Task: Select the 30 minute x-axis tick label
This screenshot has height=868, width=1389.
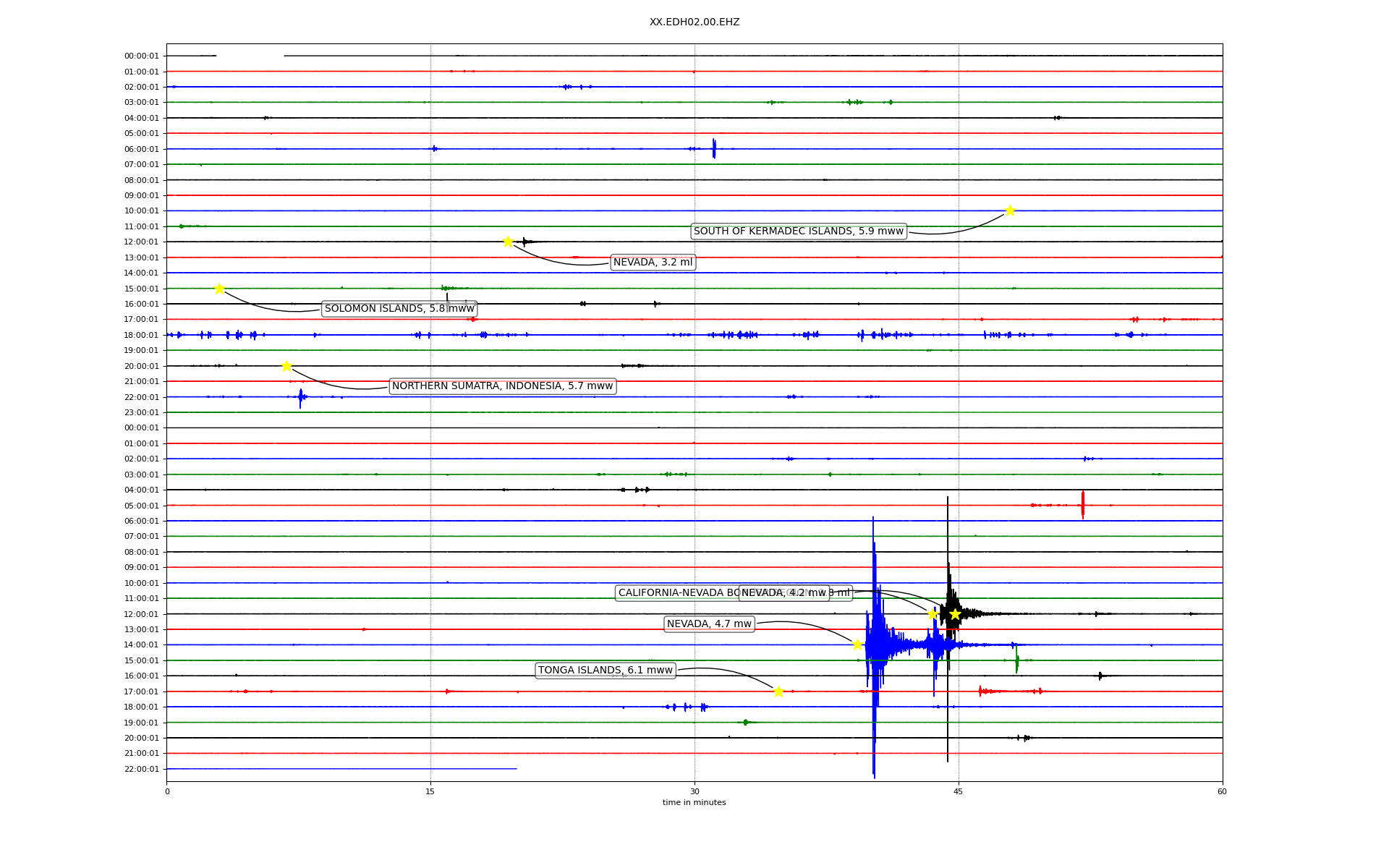Action: pyautogui.click(x=694, y=791)
